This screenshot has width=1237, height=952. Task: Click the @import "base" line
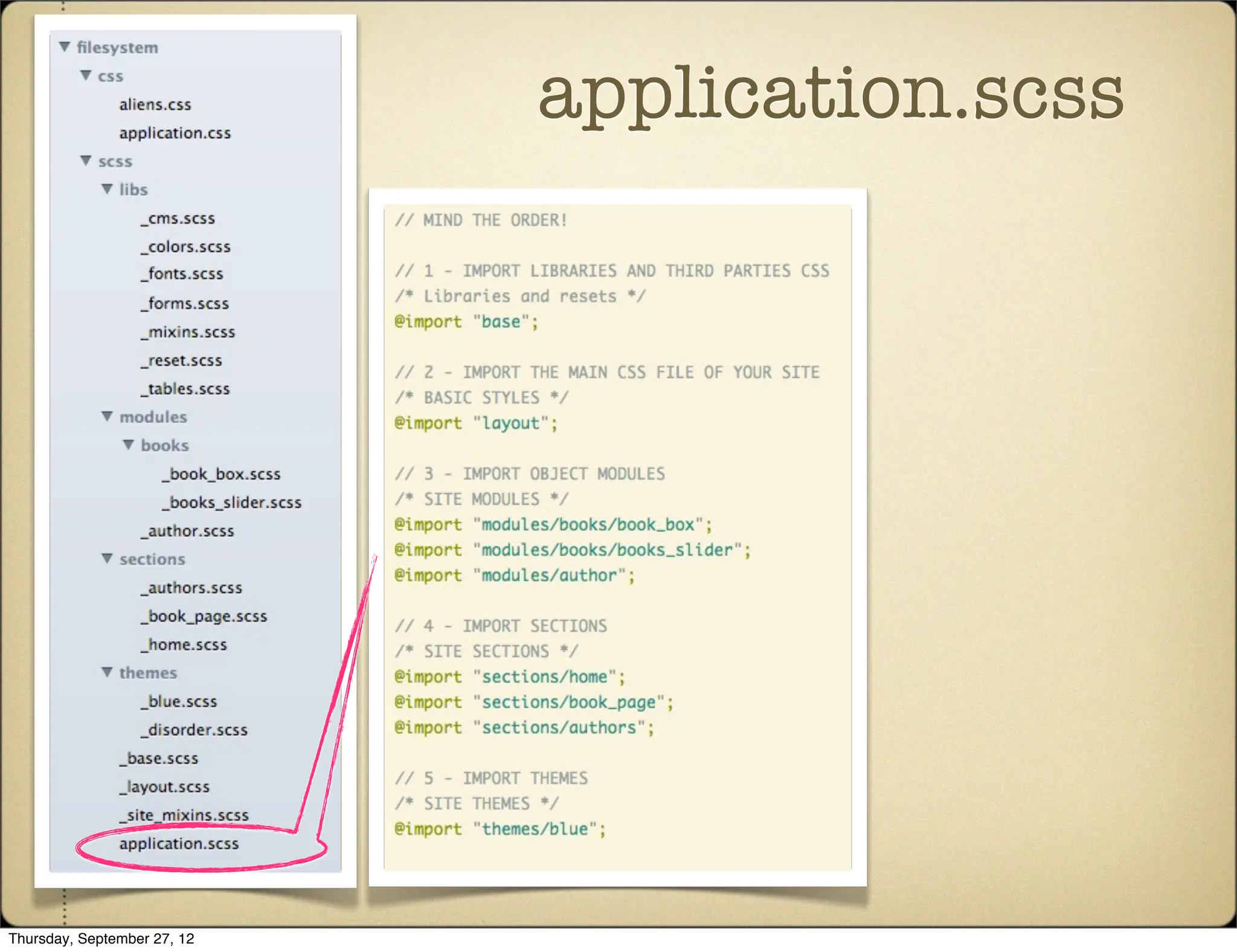(466, 321)
